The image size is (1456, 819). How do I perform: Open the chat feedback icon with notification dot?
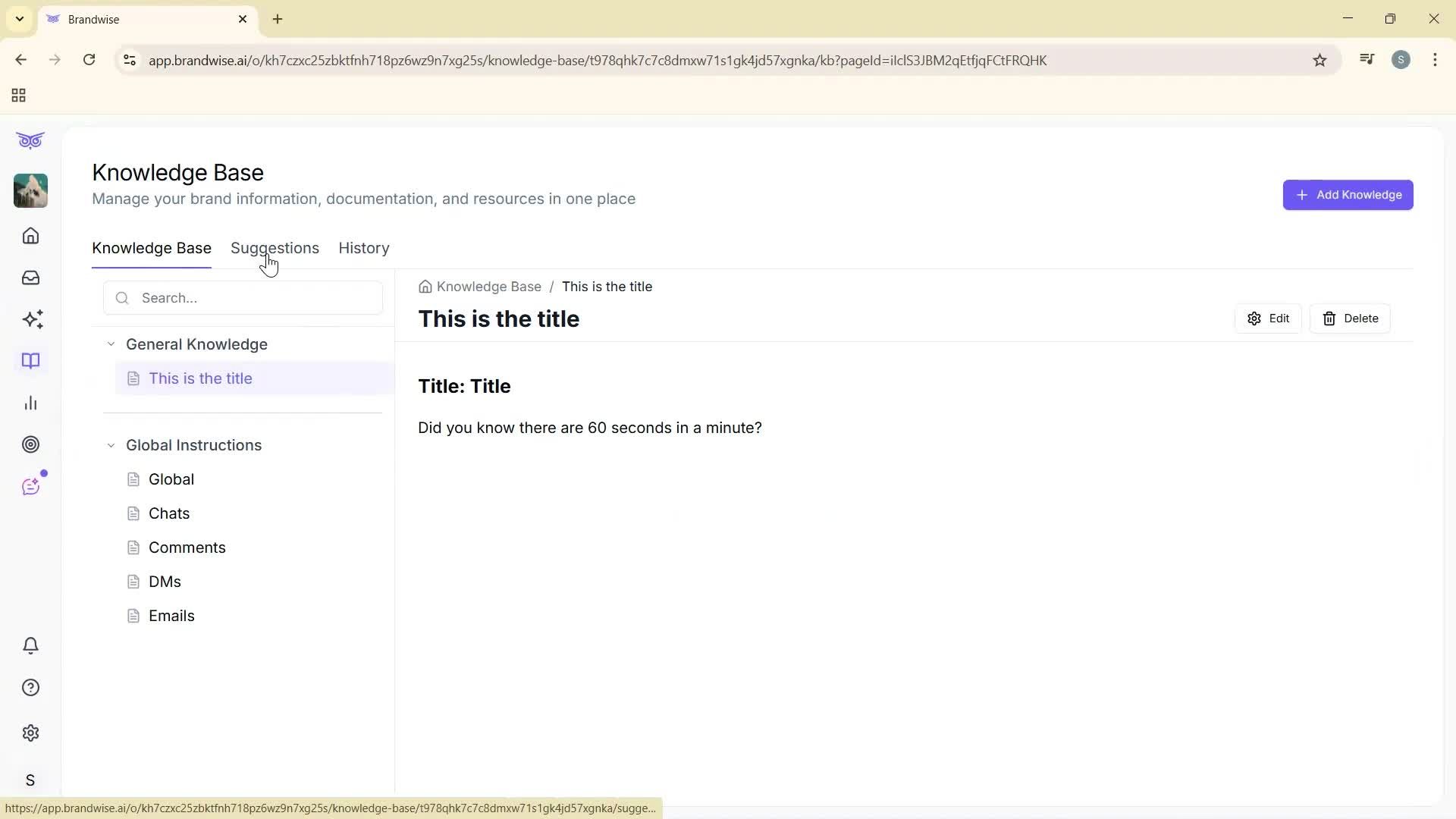click(x=30, y=486)
